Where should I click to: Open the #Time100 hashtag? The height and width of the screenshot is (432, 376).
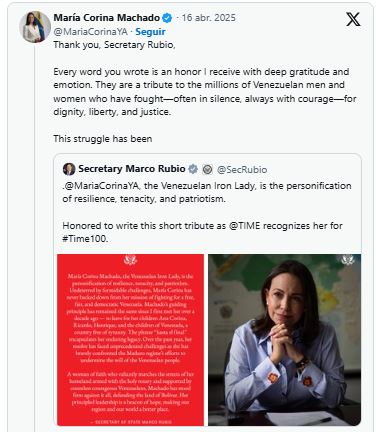(x=85, y=239)
